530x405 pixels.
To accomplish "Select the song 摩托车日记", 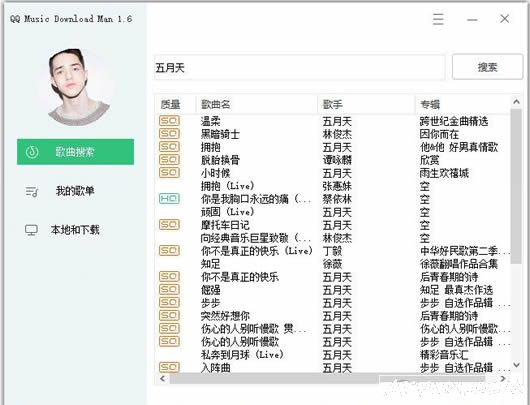I will (x=225, y=225).
